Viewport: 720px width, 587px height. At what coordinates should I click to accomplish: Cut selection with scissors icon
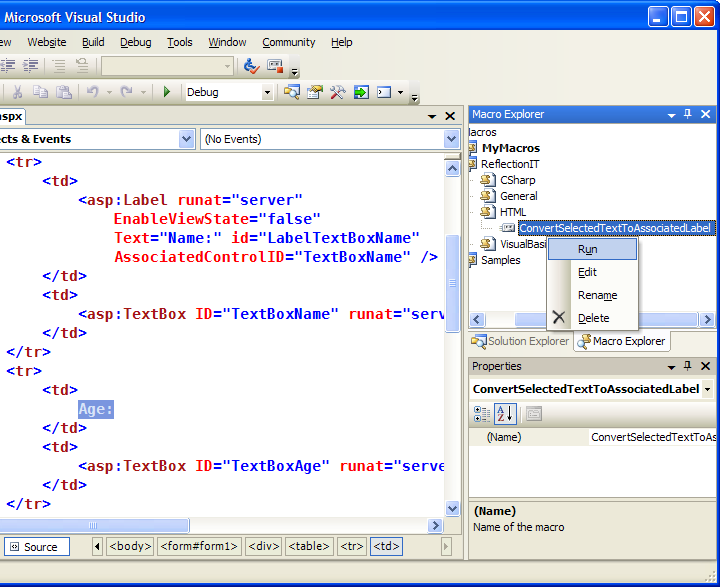pyautogui.click(x=17, y=92)
